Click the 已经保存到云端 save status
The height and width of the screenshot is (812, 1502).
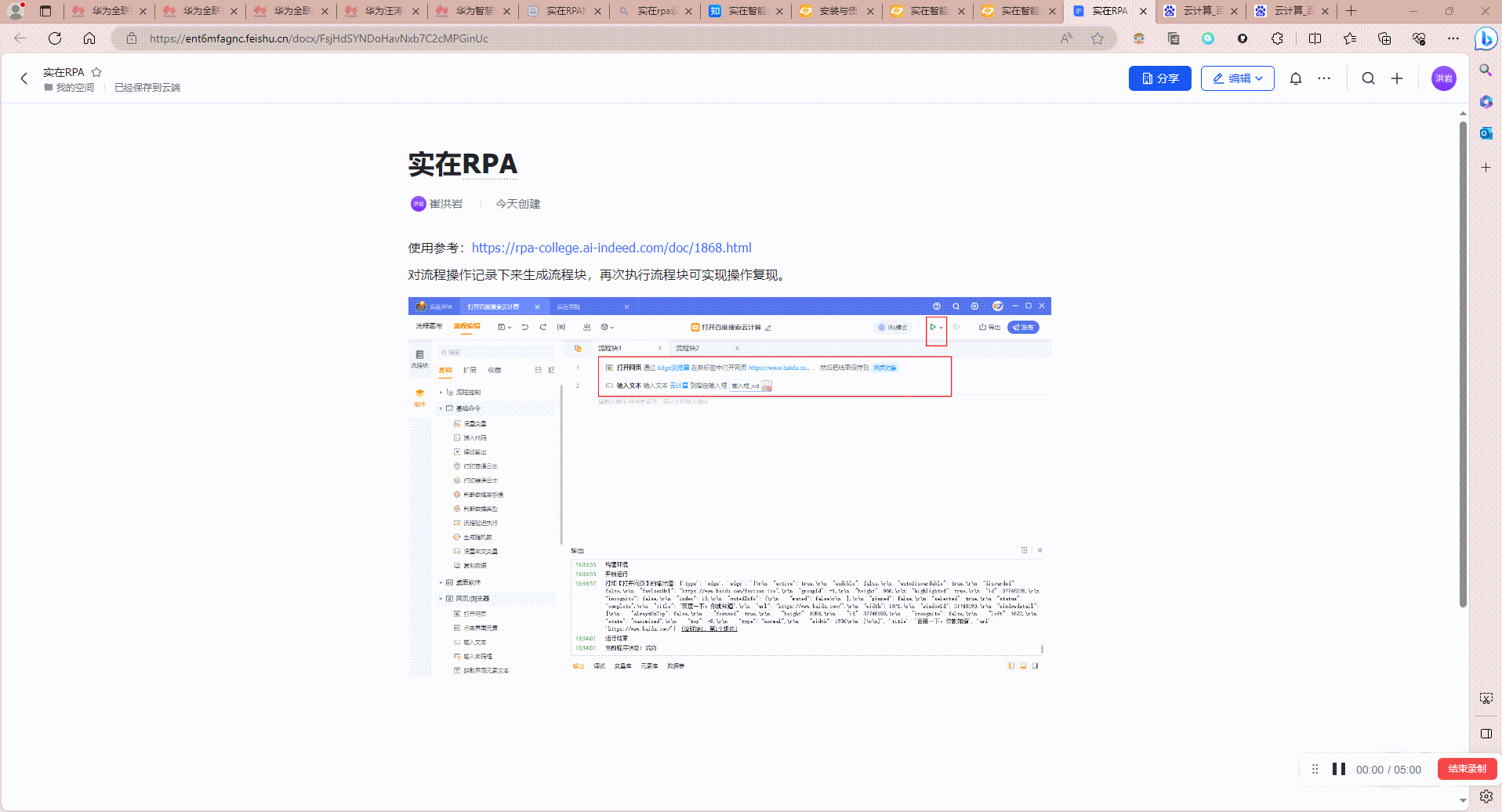pos(147,88)
